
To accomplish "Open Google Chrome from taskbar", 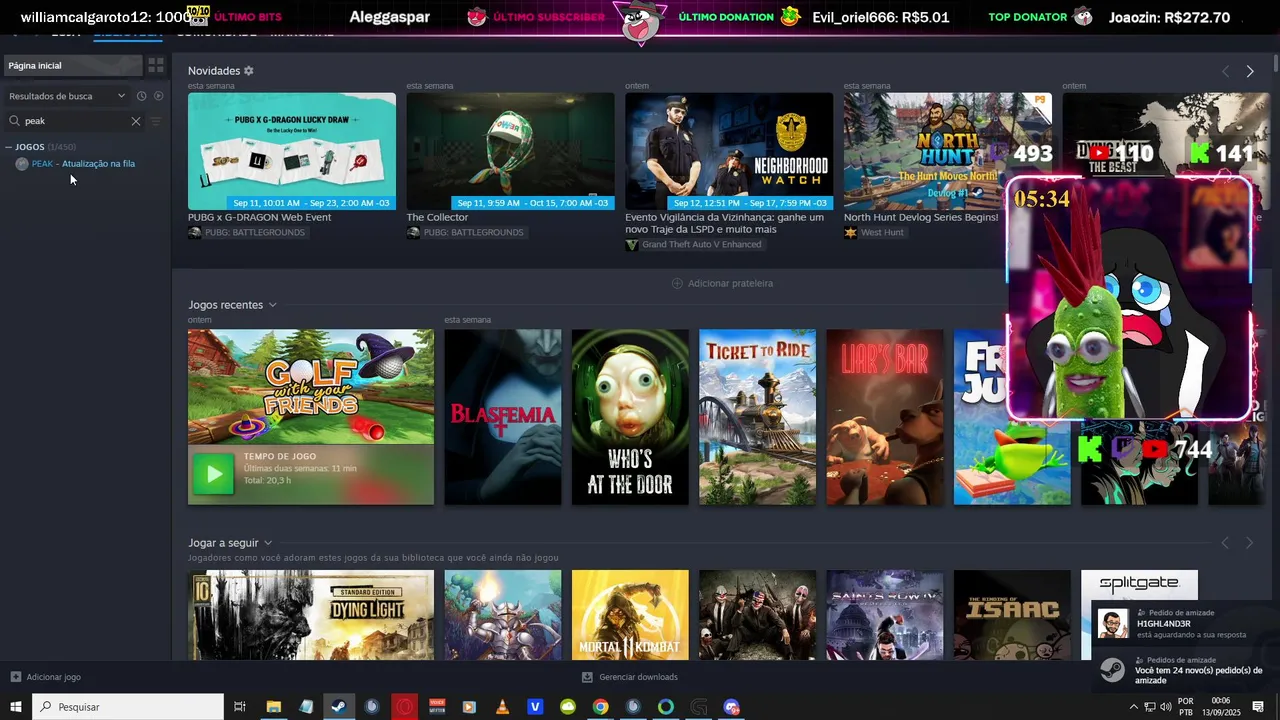I will click(x=600, y=707).
